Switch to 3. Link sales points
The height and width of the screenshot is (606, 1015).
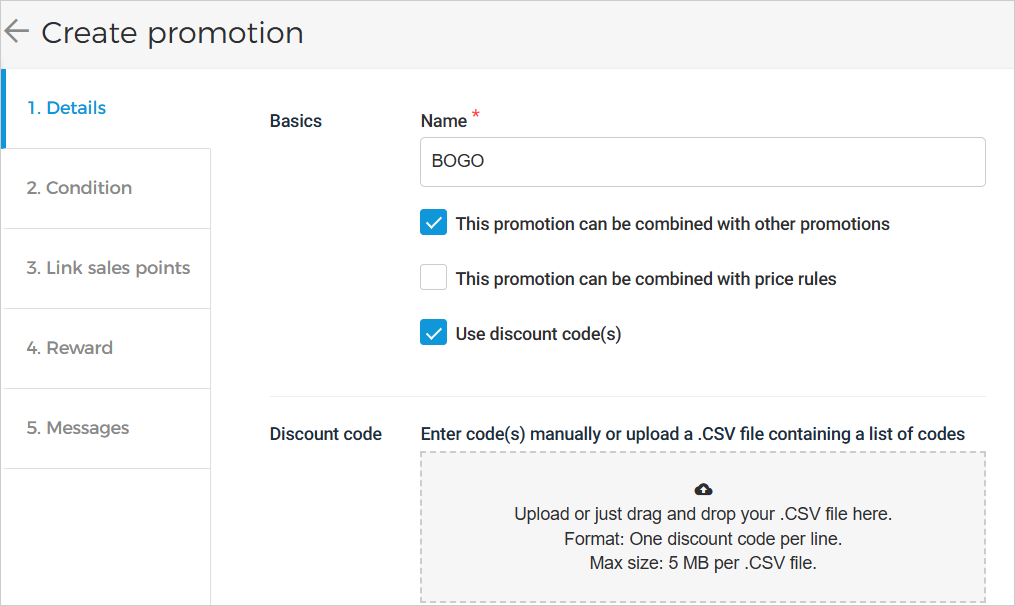click(108, 268)
